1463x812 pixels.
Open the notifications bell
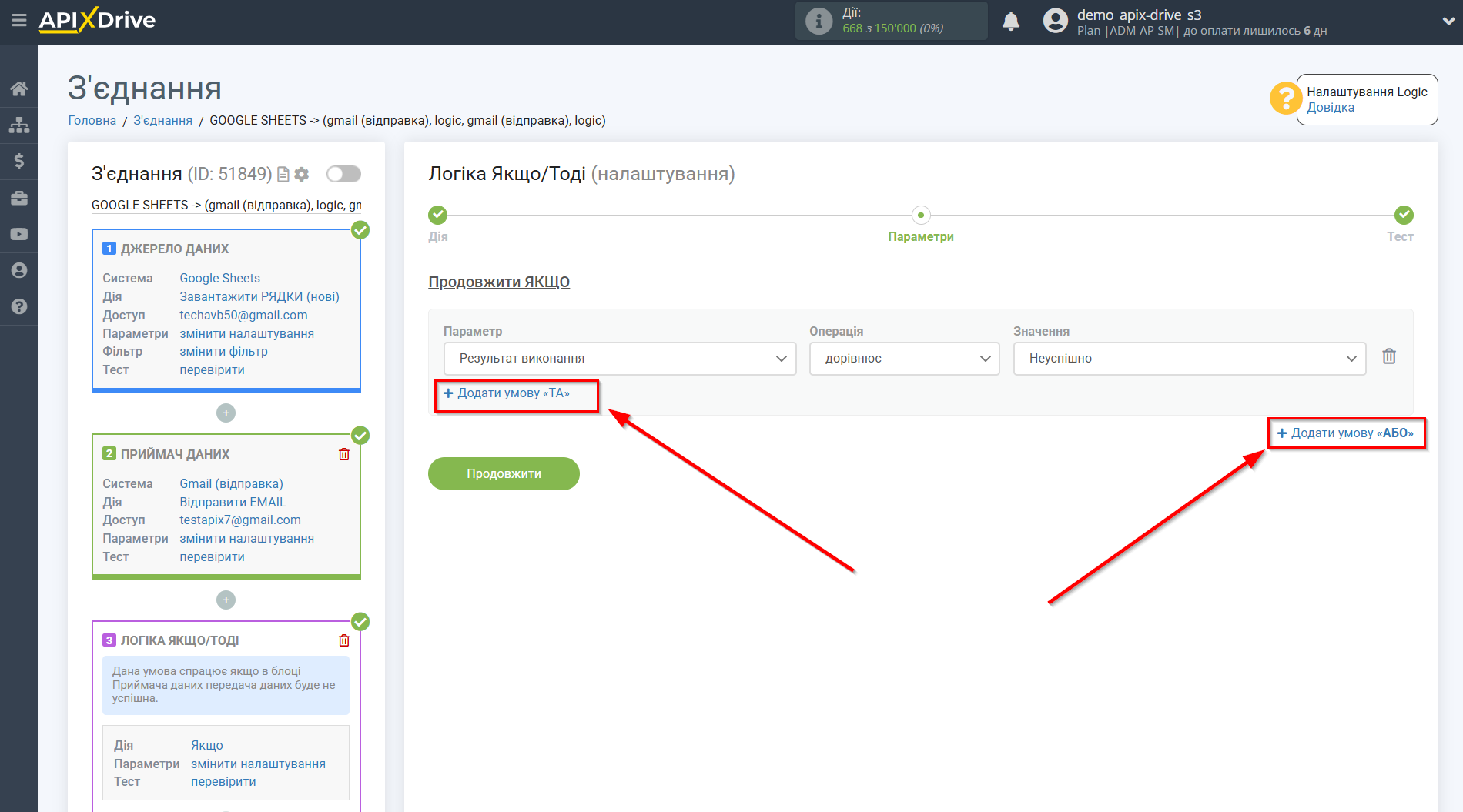1011,21
